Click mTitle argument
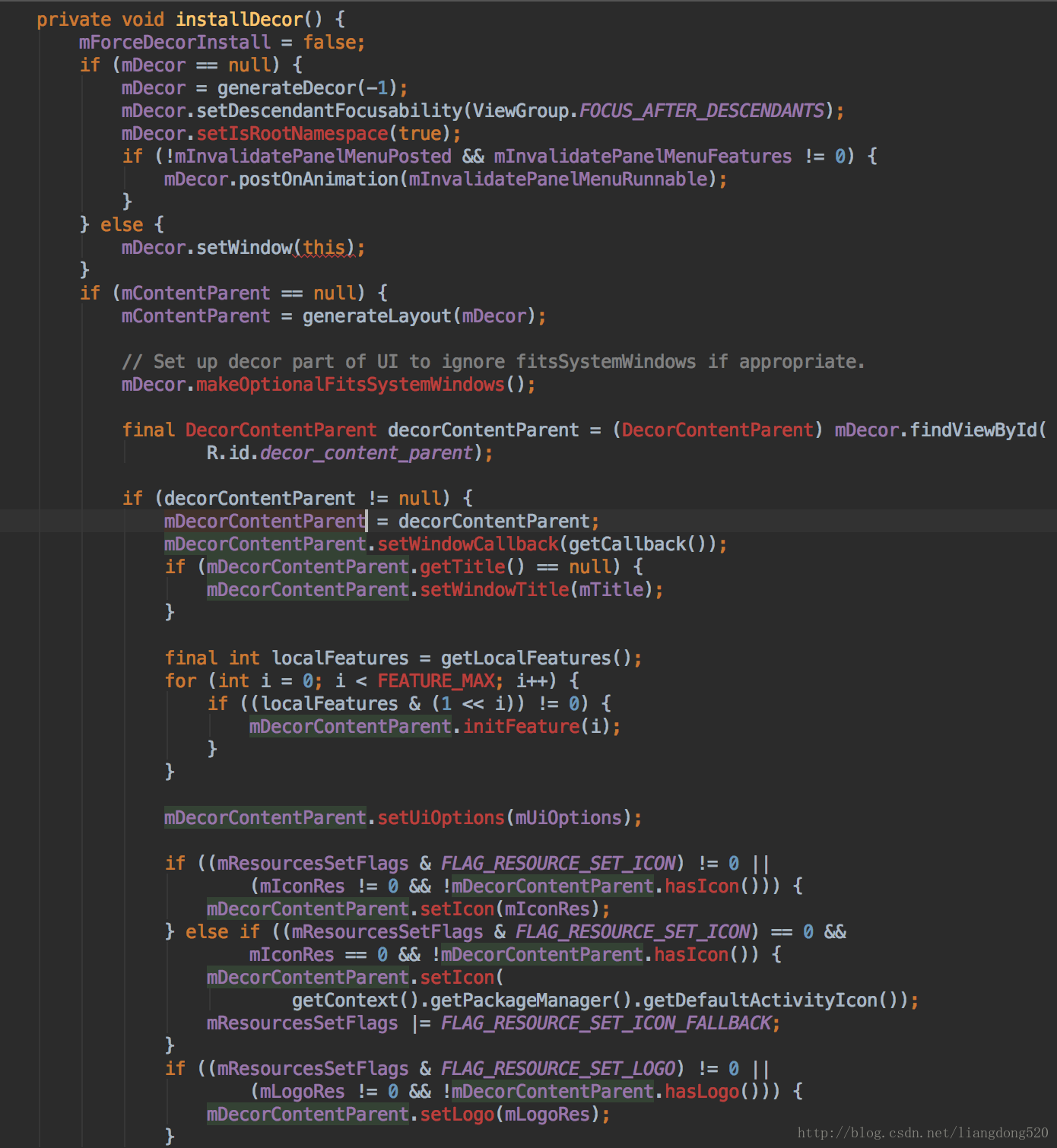 coord(611,590)
